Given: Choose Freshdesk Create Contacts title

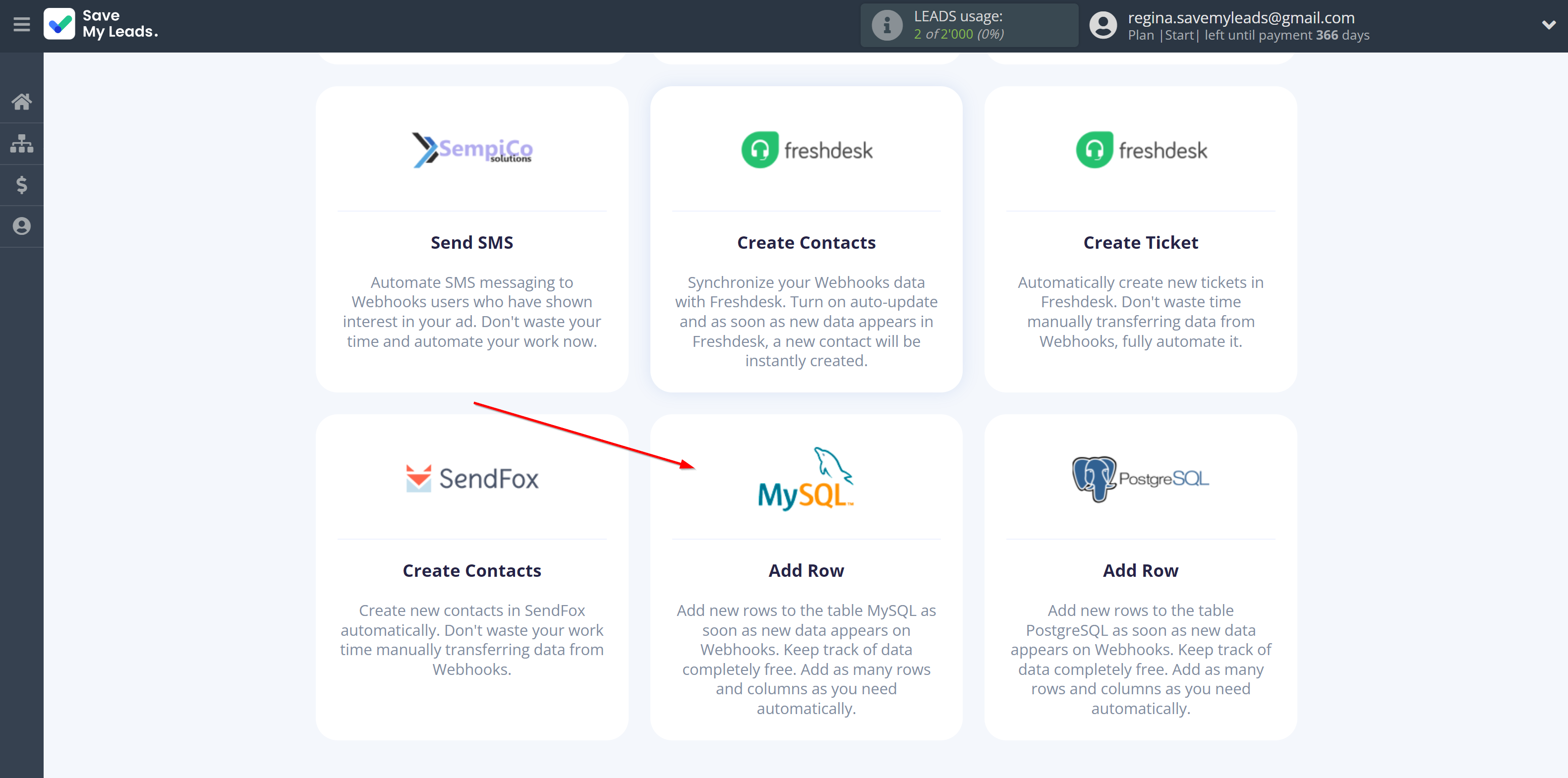Looking at the screenshot, I should (806, 243).
